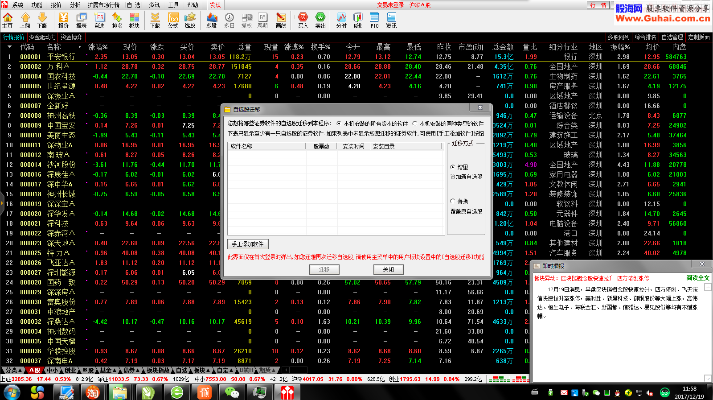Open the dropdown arrow left of 代码 header
Viewport: 713px width, 400px height.
point(10,47)
